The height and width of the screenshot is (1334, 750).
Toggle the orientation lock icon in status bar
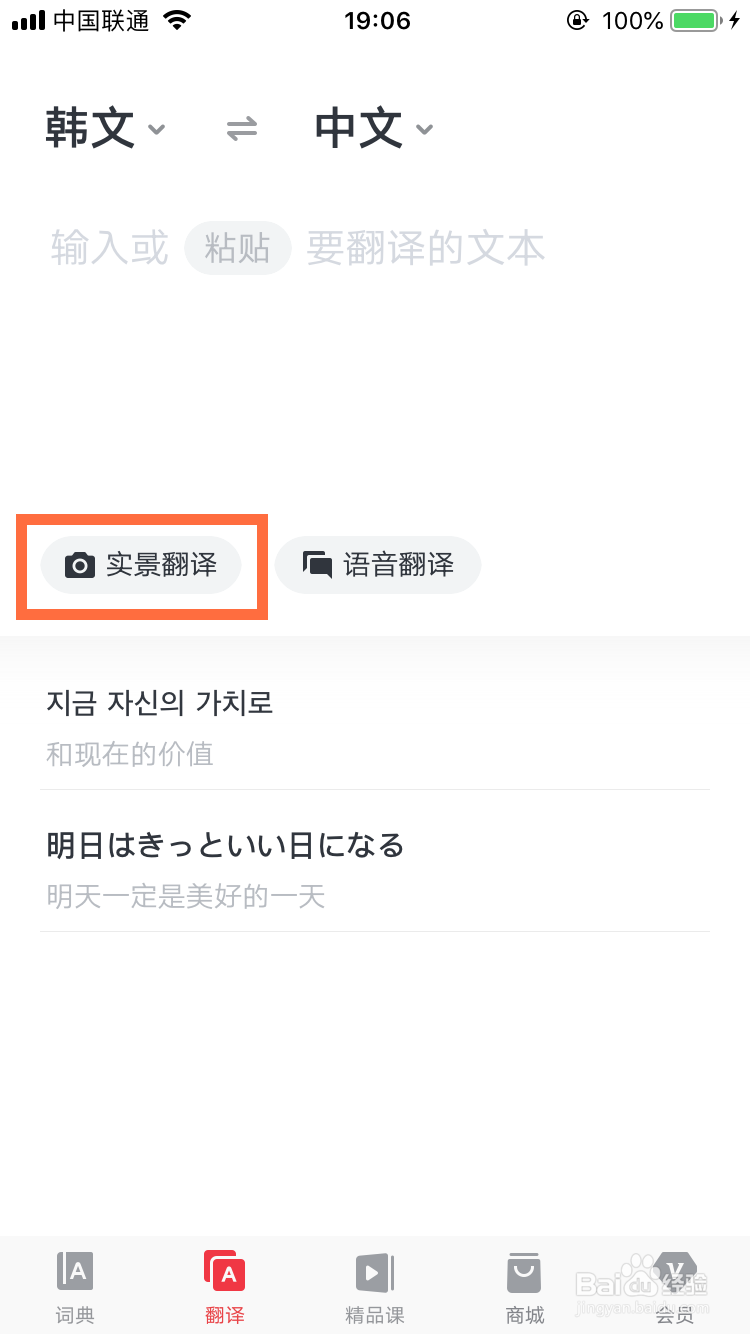click(x=578, y=18)
